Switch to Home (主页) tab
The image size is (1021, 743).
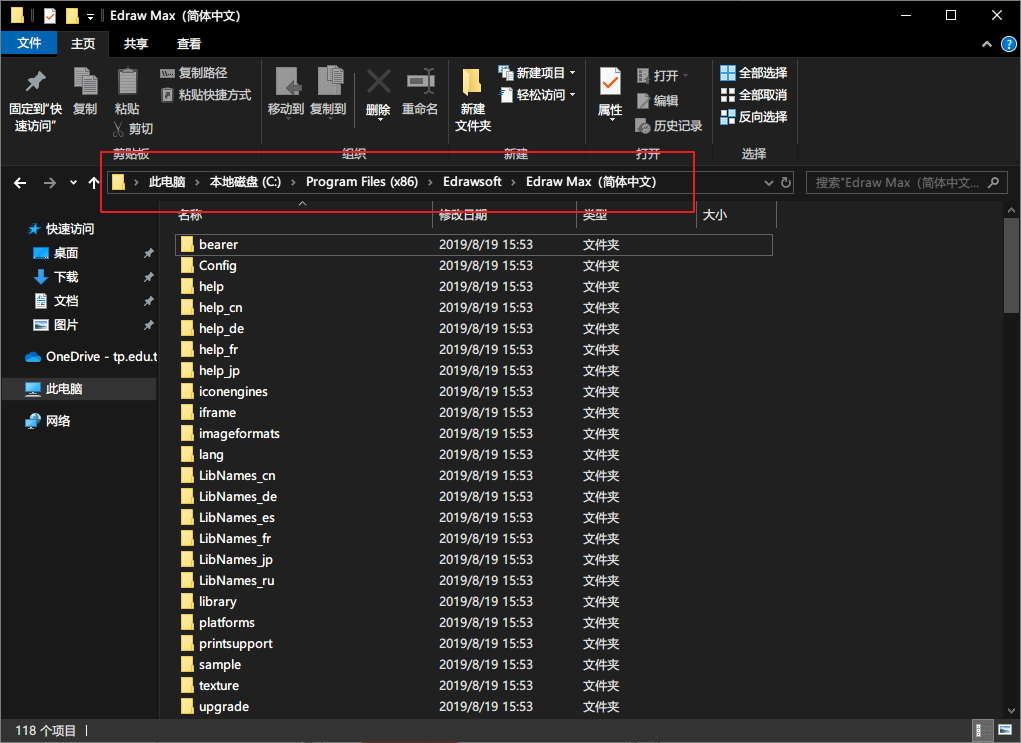click(x=83, y=44)
